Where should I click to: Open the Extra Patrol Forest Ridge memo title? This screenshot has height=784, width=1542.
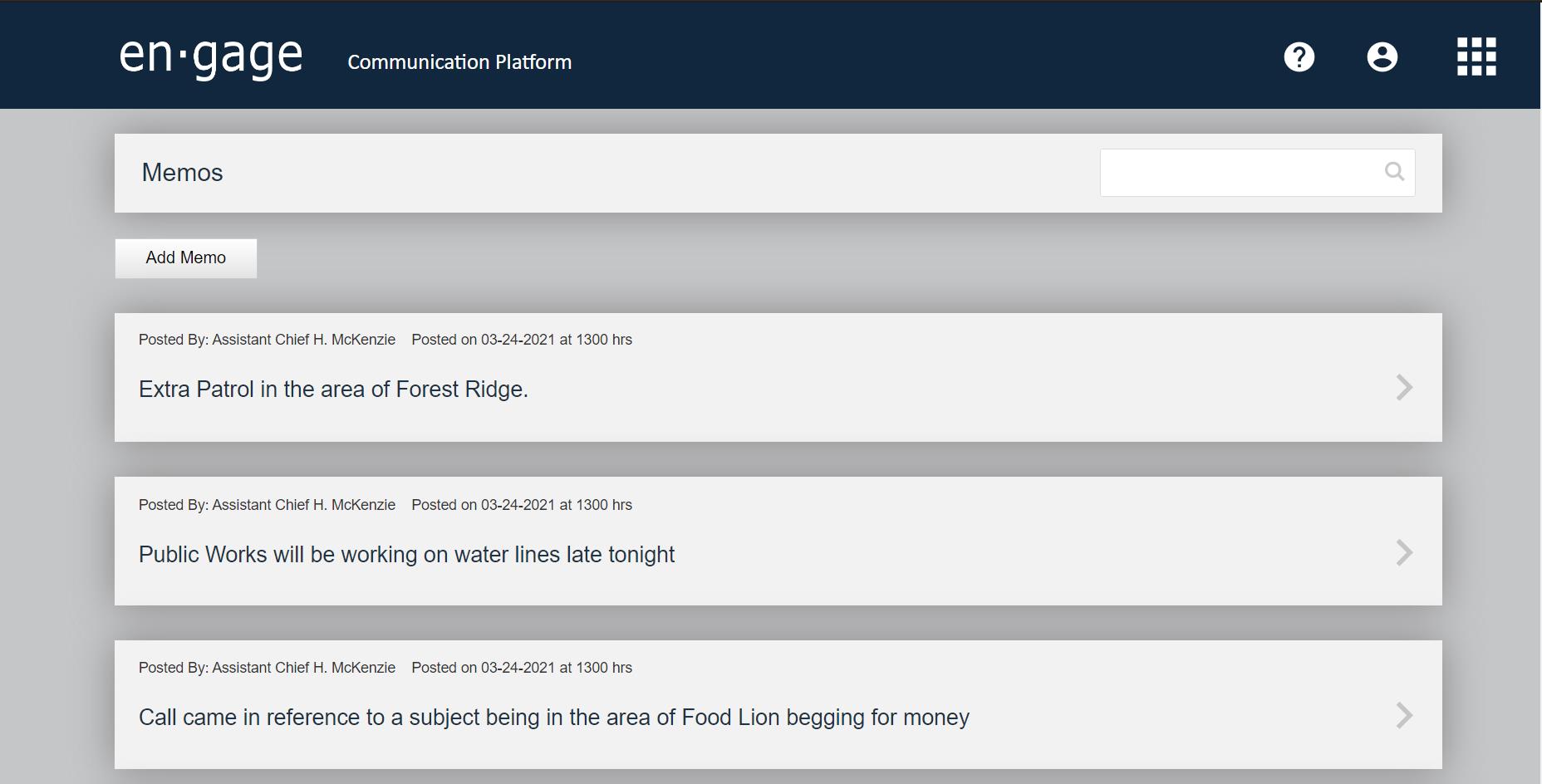333,390
